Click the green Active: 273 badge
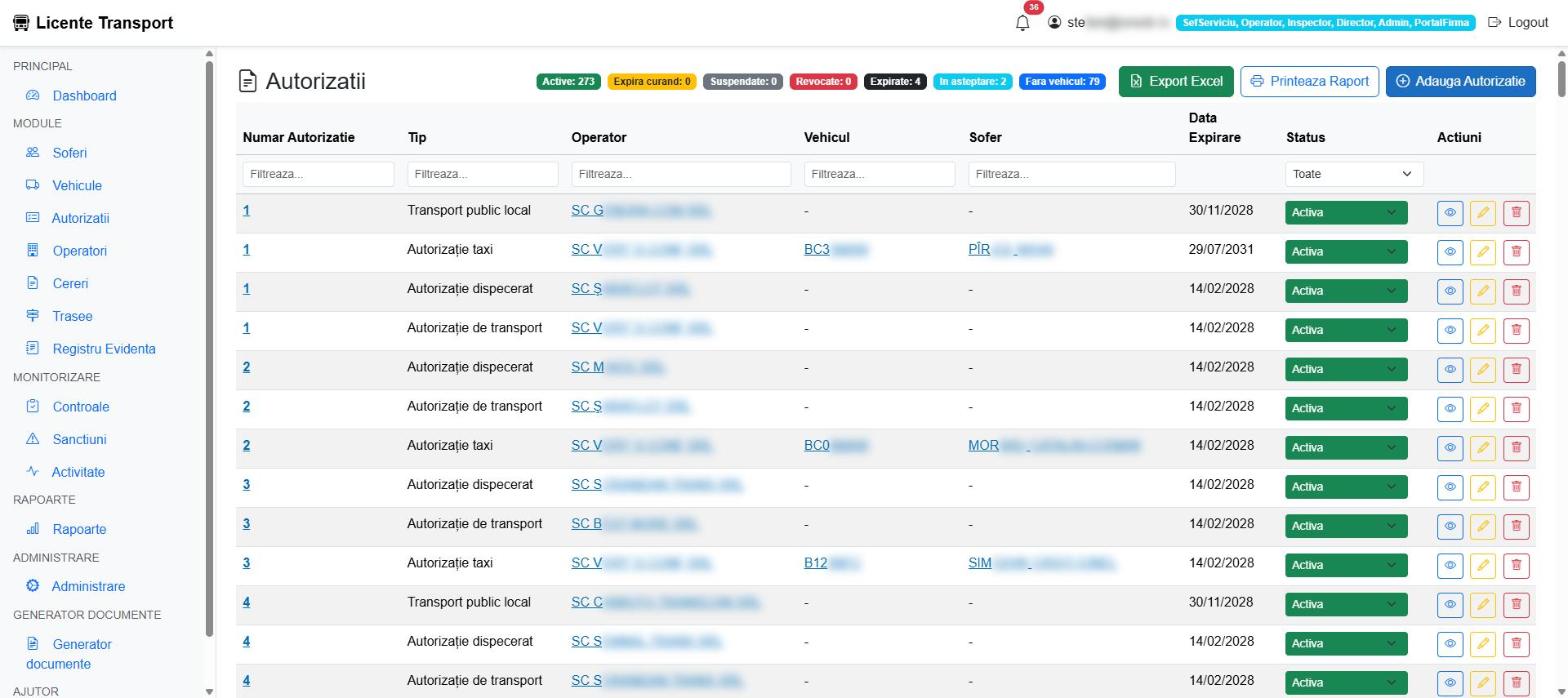This screenshot has width=1568, height=698. (x=569, y=82)
